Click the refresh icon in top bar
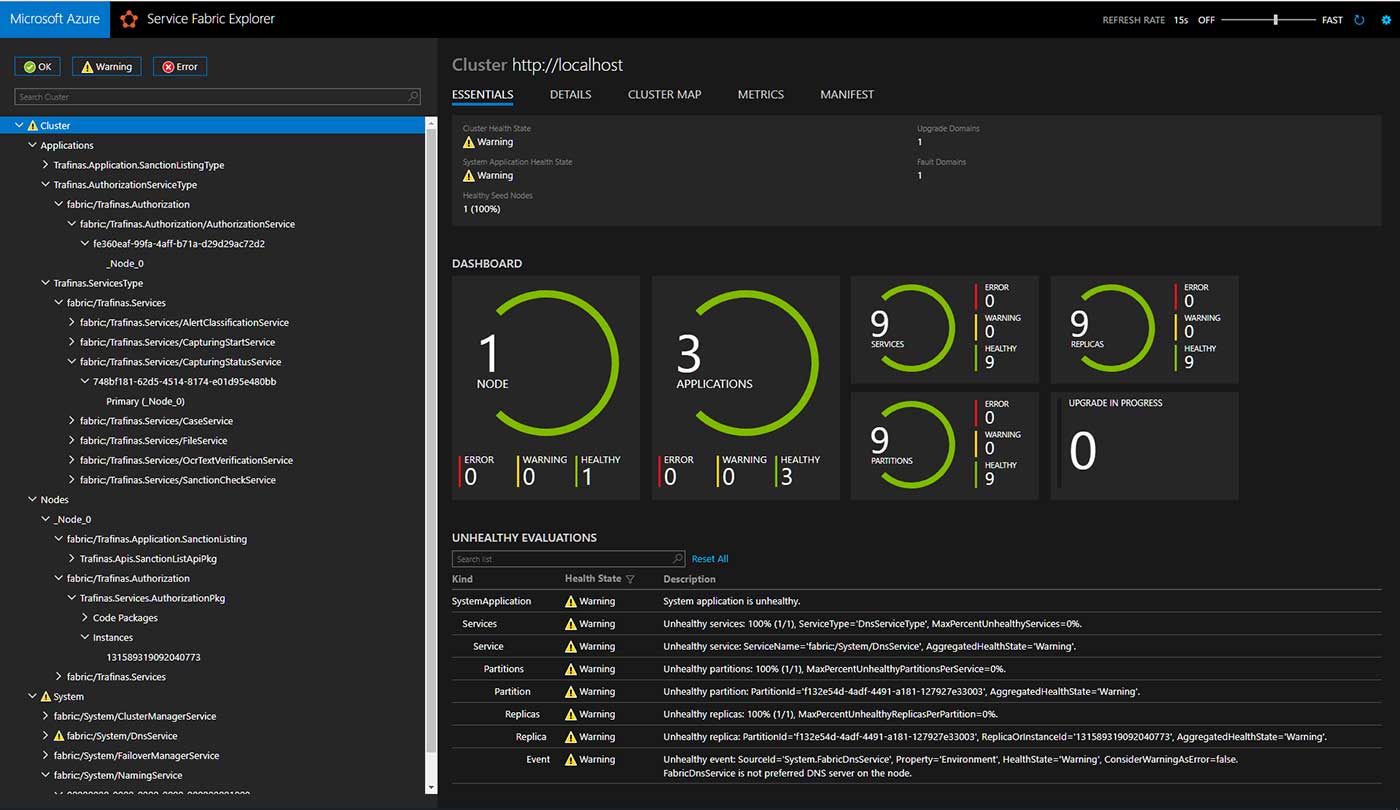The image size is (1400, 810). [1359, 20]
